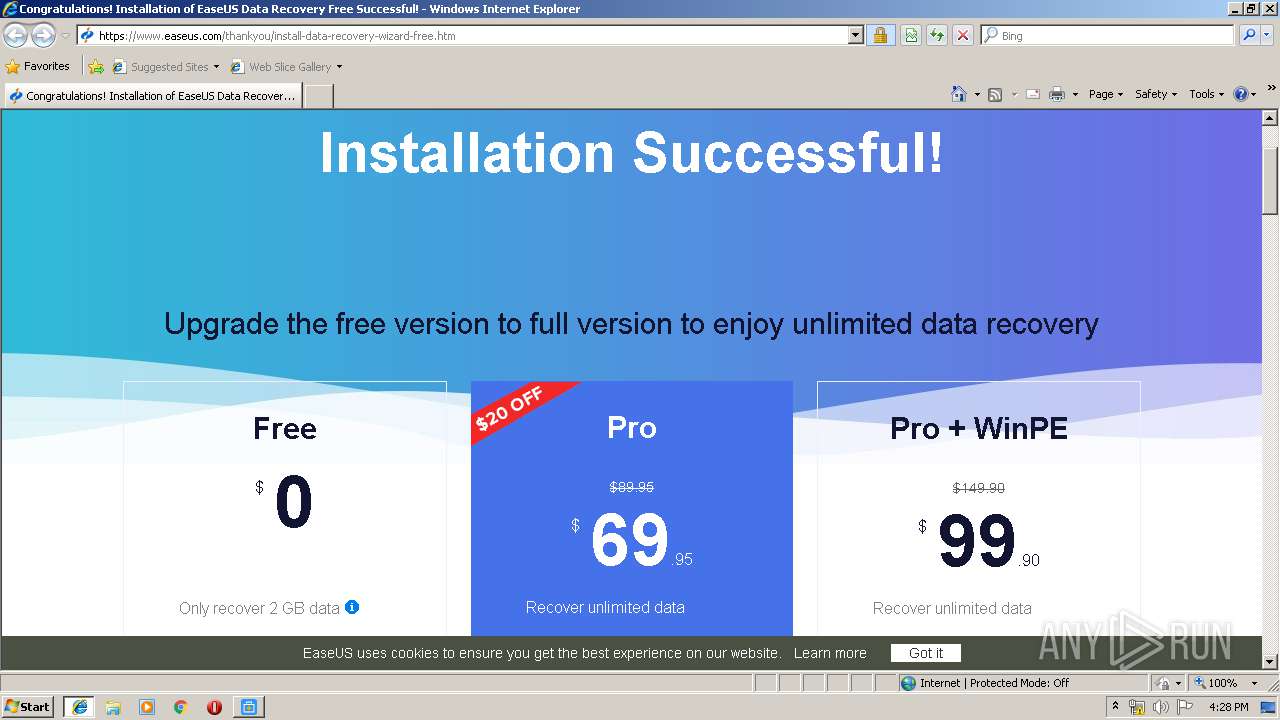Click the vertical scrollbar down arrow
The image size is (1280, 720).
coord(1270,661)
